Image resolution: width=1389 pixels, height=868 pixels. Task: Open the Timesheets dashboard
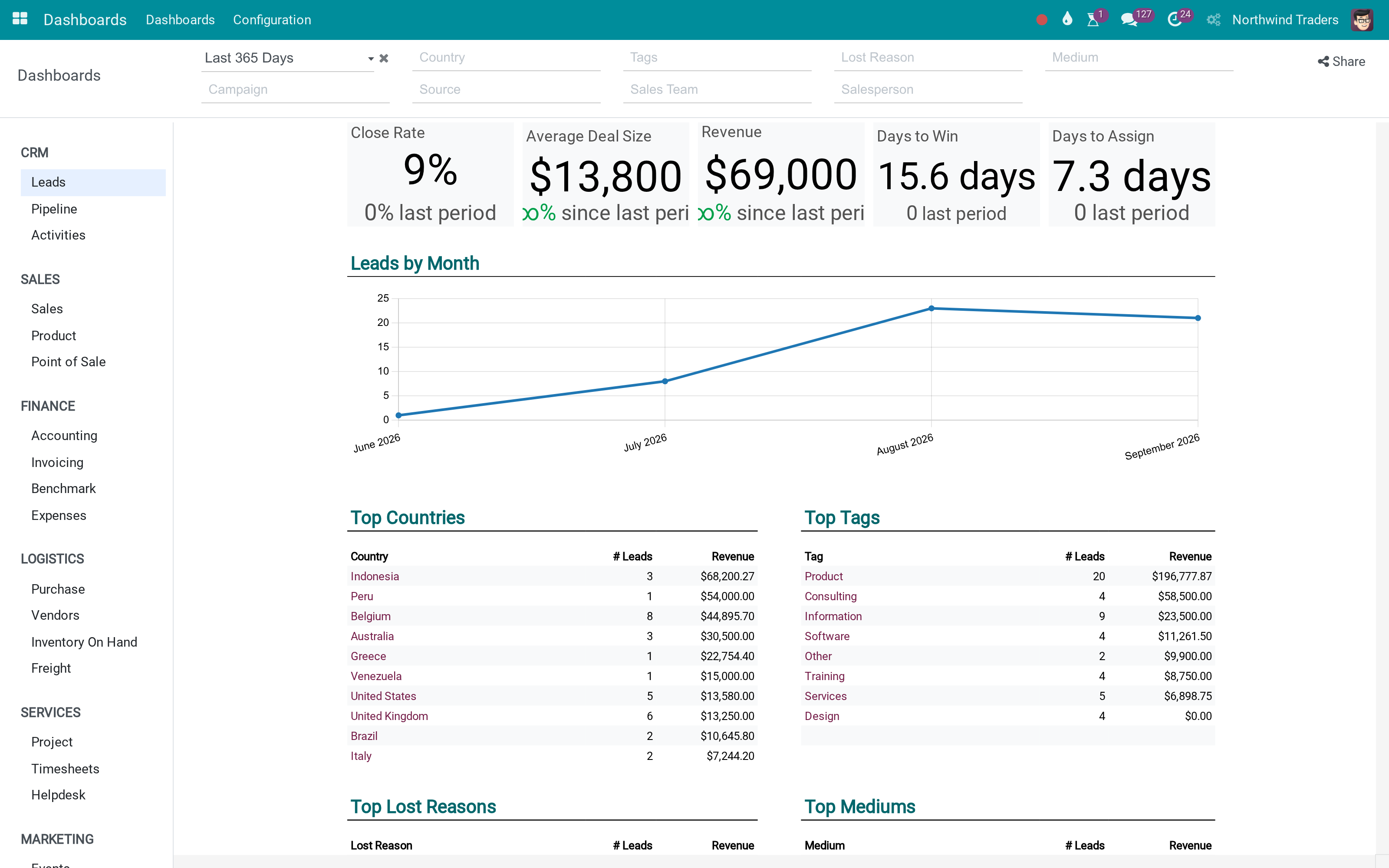point(93,769)
